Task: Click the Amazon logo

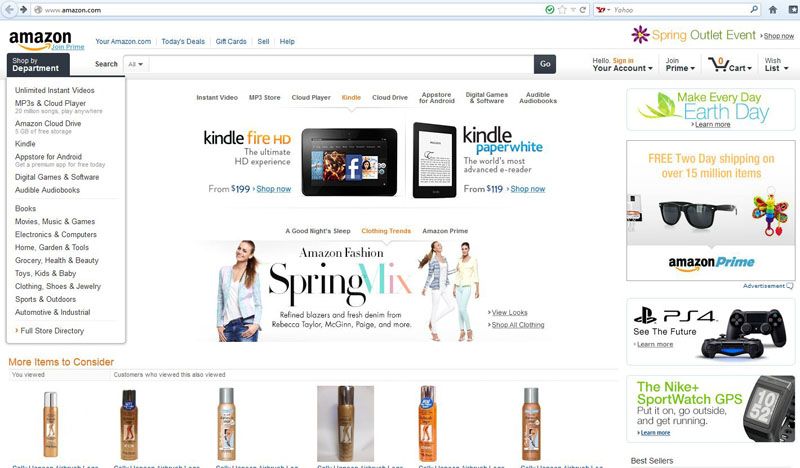Action: tap(40, 39)
